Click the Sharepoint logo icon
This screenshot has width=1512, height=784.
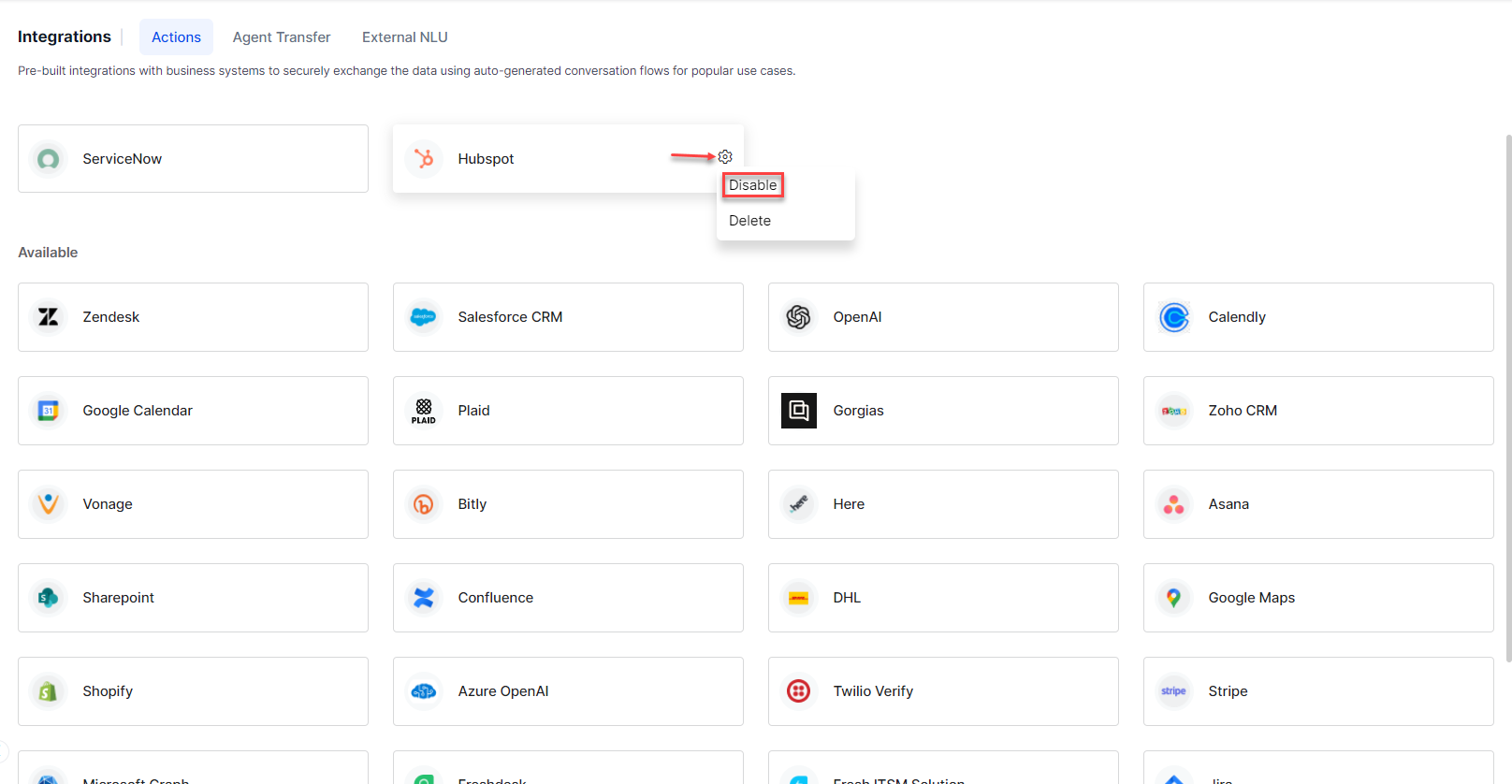pos(49,598)
